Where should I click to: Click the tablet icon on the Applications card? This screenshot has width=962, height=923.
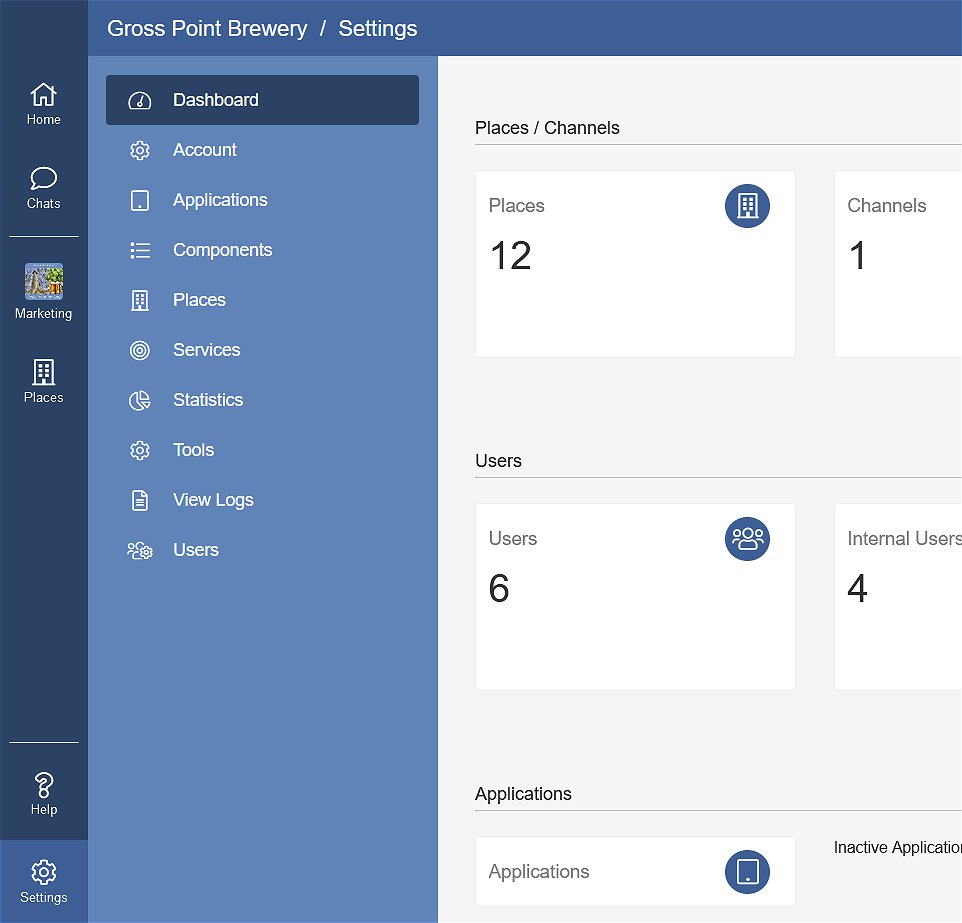pyautogui.click(x=747, y=871)
